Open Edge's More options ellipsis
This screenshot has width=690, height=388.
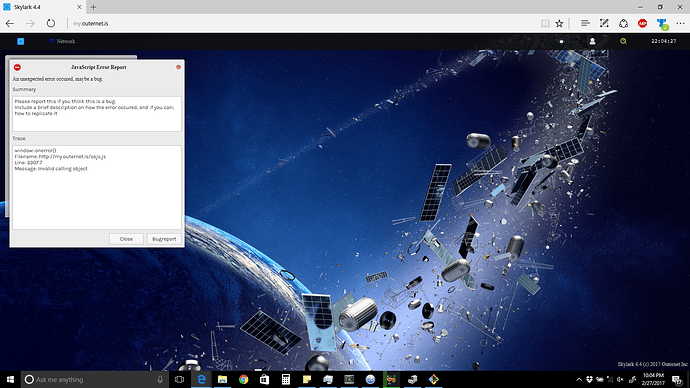coord(680,23)
